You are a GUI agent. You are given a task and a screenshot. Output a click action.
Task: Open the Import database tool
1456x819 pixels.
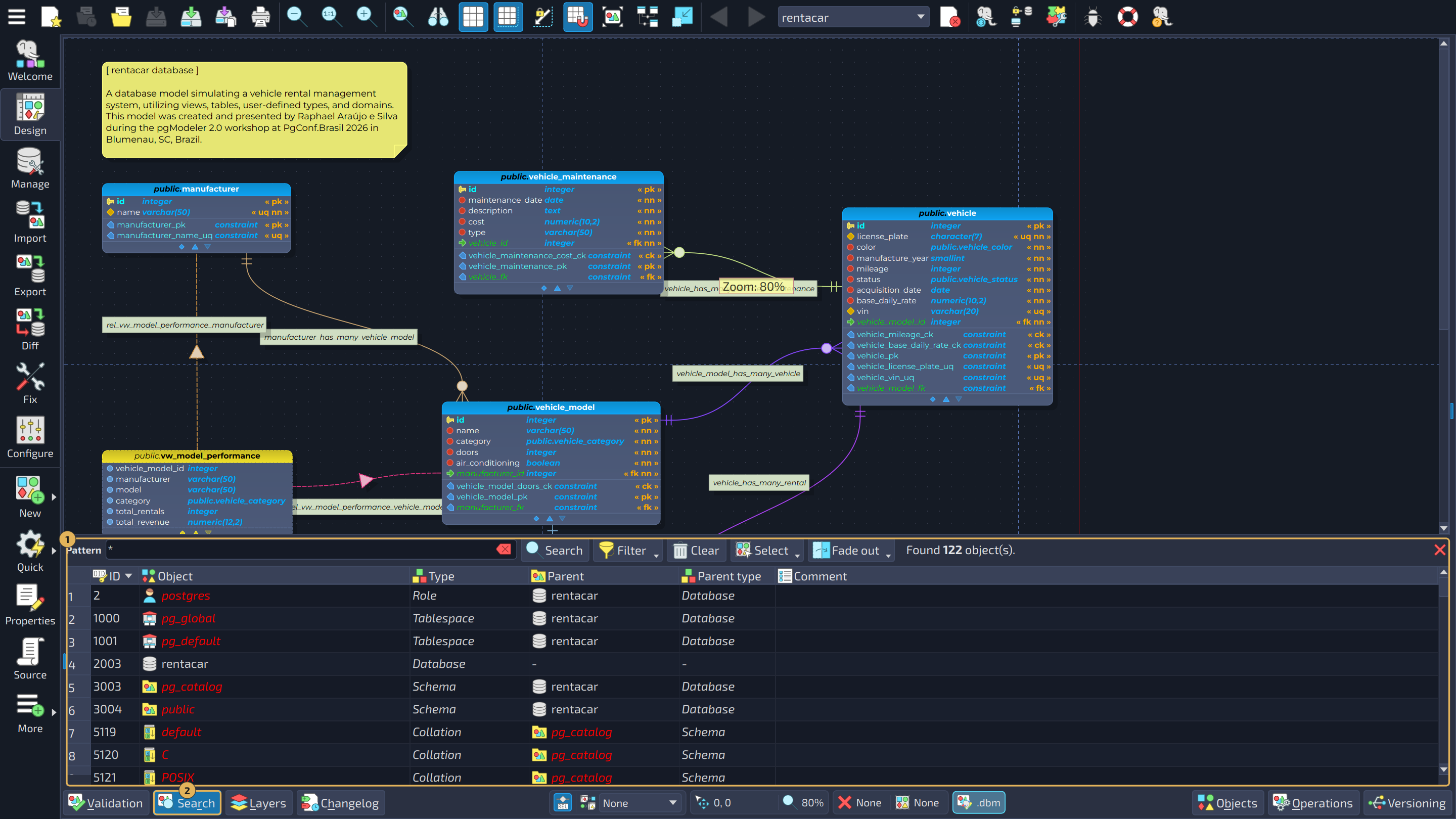tap(30, 222)
